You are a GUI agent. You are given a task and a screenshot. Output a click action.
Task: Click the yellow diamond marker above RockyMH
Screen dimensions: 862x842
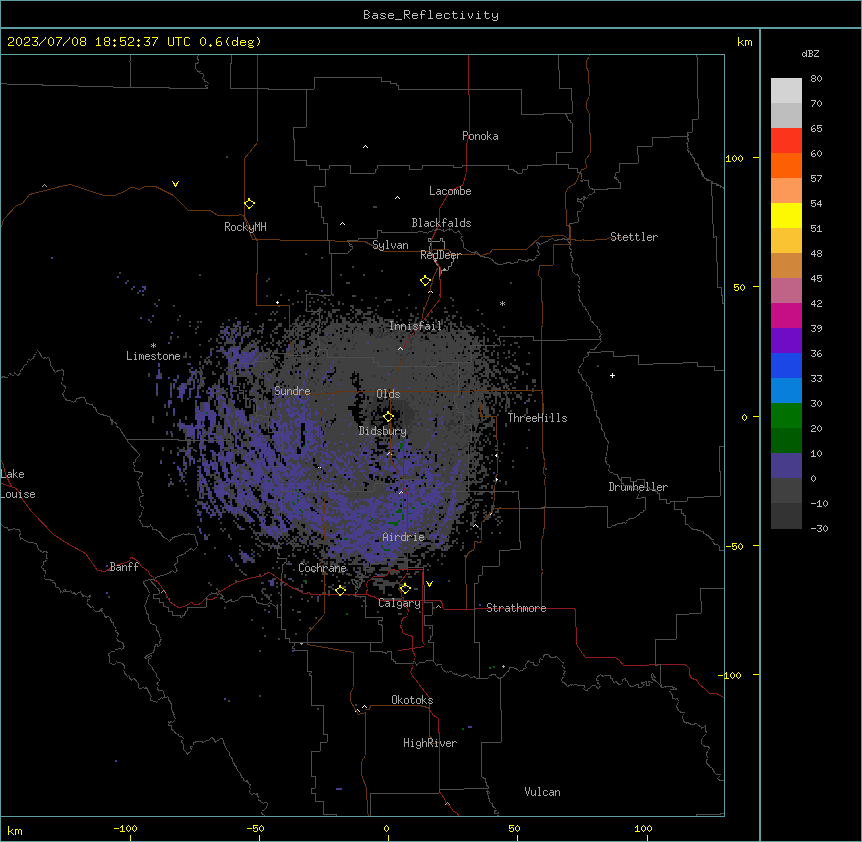[x=250, y=204]
